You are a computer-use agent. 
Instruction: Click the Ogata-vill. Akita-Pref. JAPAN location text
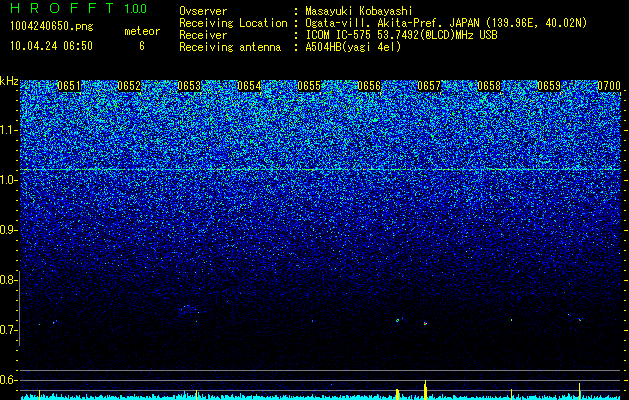[446, 23]
